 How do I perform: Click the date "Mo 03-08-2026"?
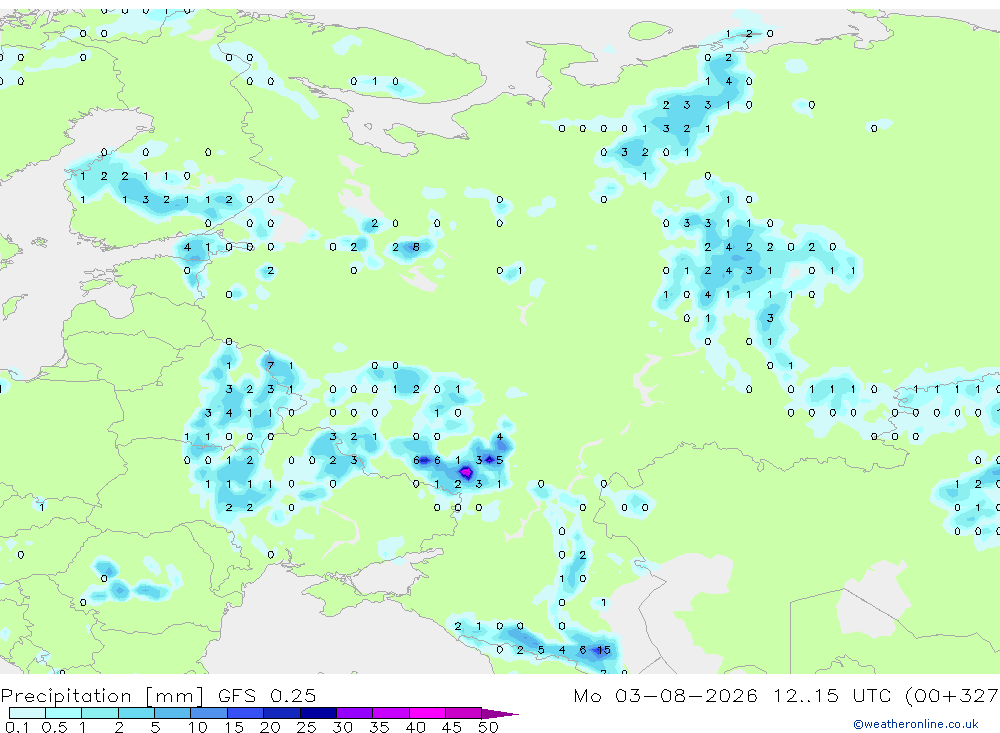[665, 695]
